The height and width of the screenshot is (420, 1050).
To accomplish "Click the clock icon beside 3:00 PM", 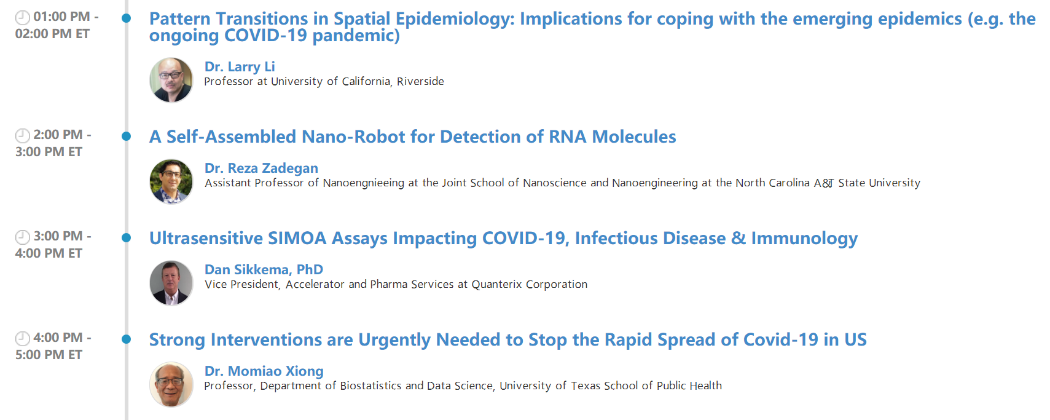I will [22, 236].
